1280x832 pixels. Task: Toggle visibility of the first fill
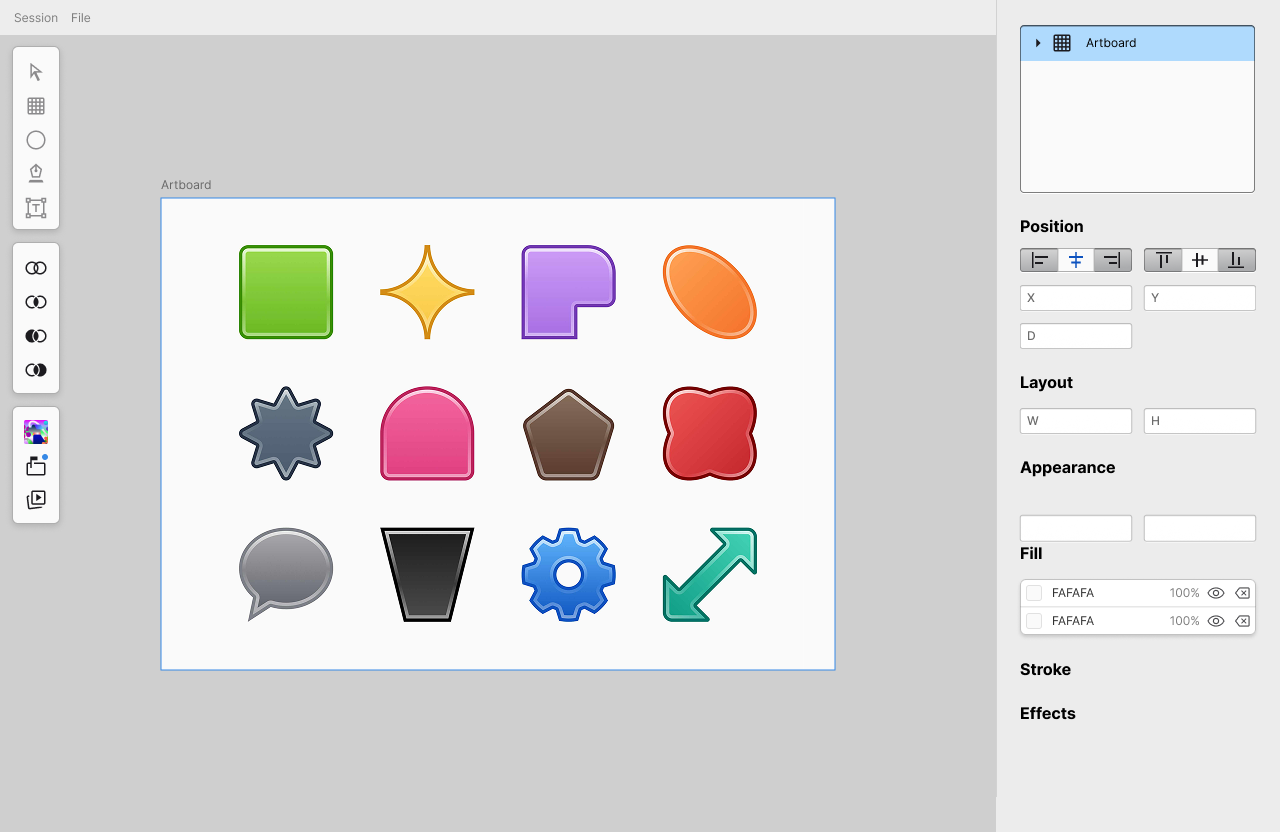point(1216,593)
